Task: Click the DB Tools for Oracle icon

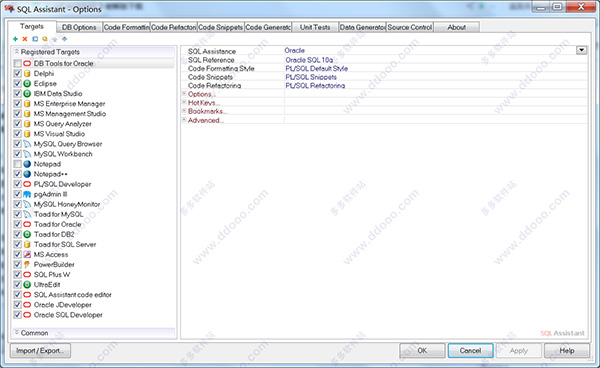Action: click(x=27, y=63)
